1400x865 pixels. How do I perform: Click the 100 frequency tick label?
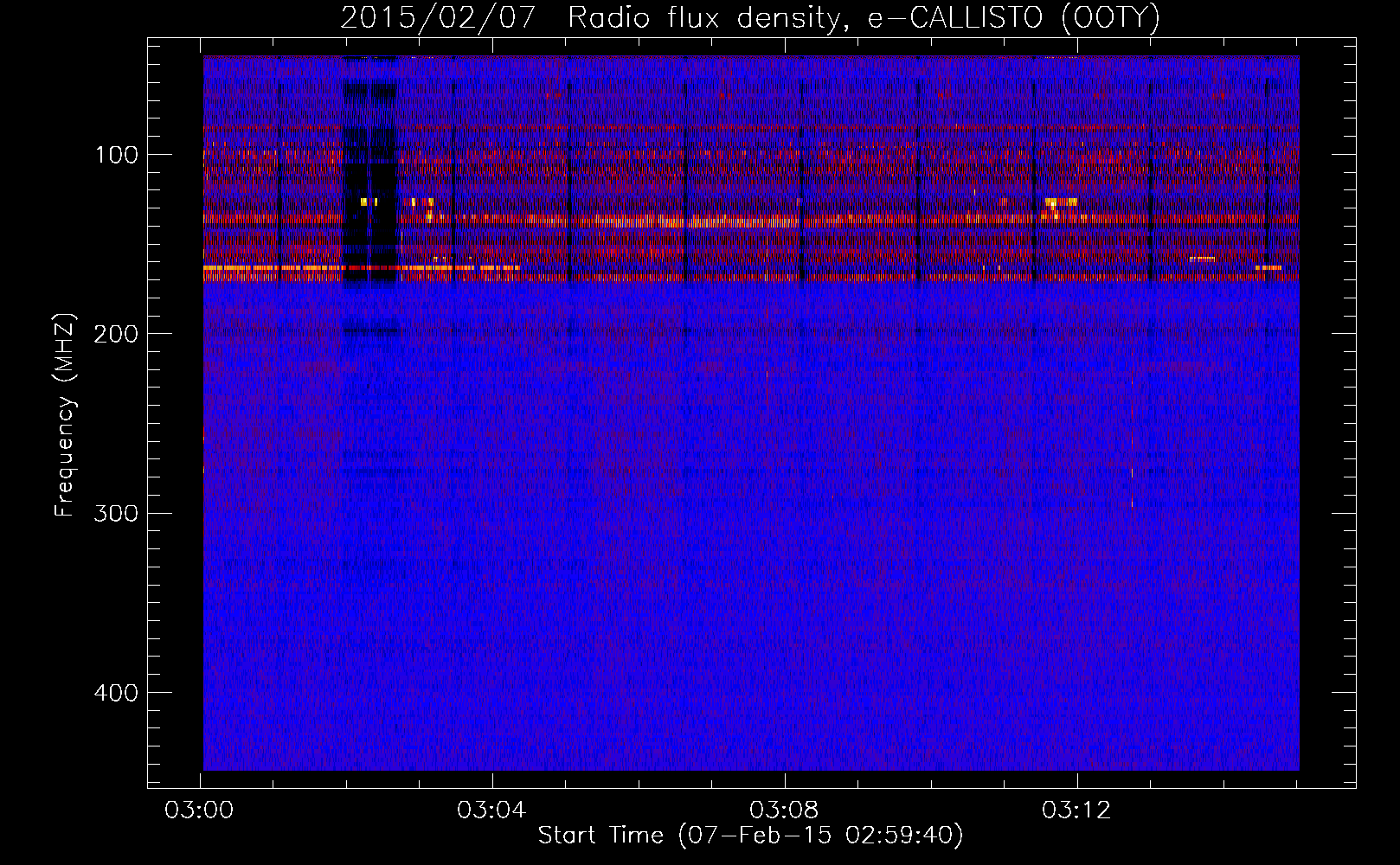click(x=117, y=155)
